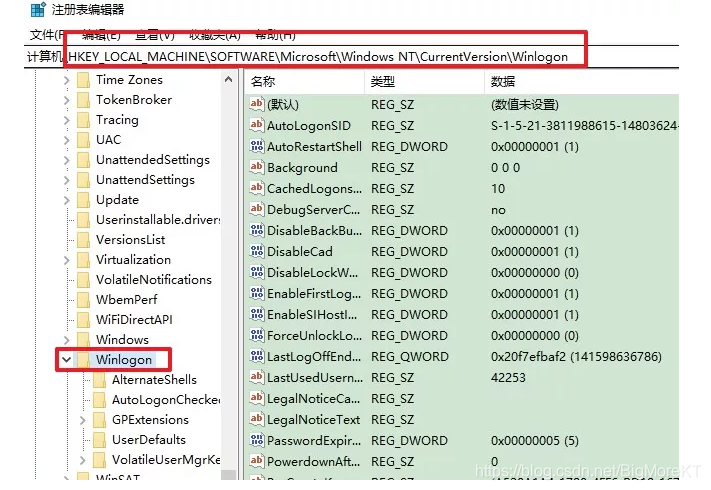
Task: Click the UserDefaults folder icon
Action: pyautogui.click(x=99, y=440)
